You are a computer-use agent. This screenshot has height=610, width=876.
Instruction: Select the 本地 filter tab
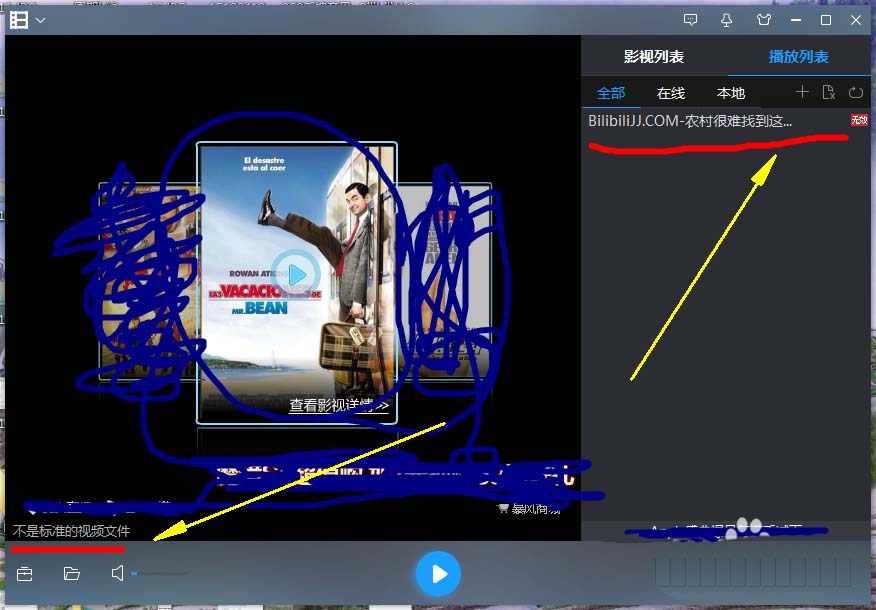731,93
